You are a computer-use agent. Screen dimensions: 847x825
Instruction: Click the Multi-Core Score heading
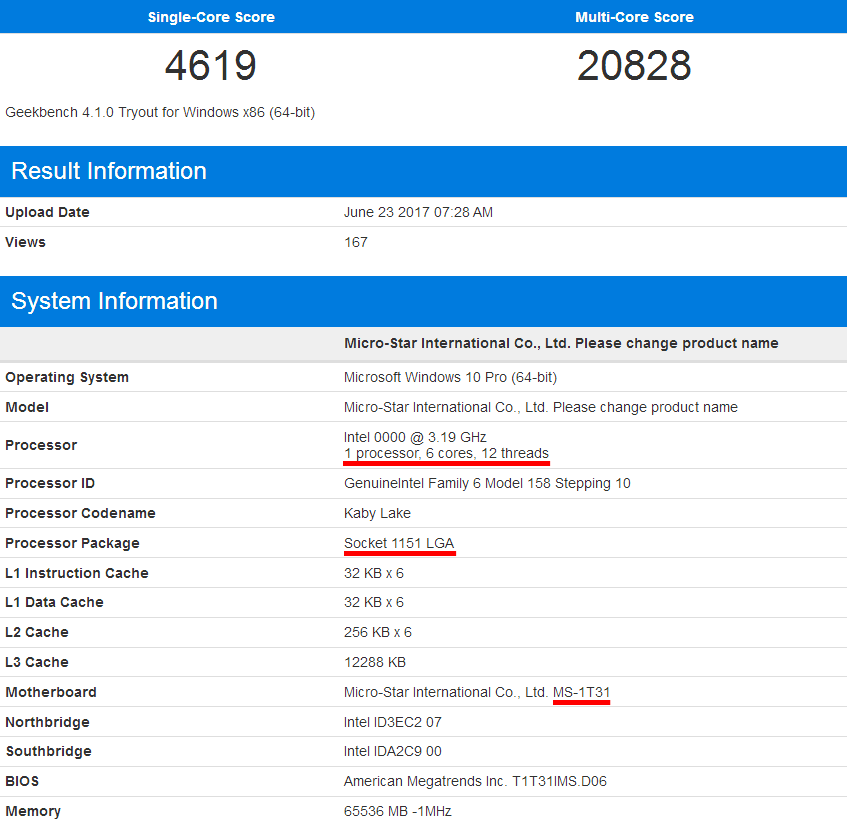click(634, 17)
